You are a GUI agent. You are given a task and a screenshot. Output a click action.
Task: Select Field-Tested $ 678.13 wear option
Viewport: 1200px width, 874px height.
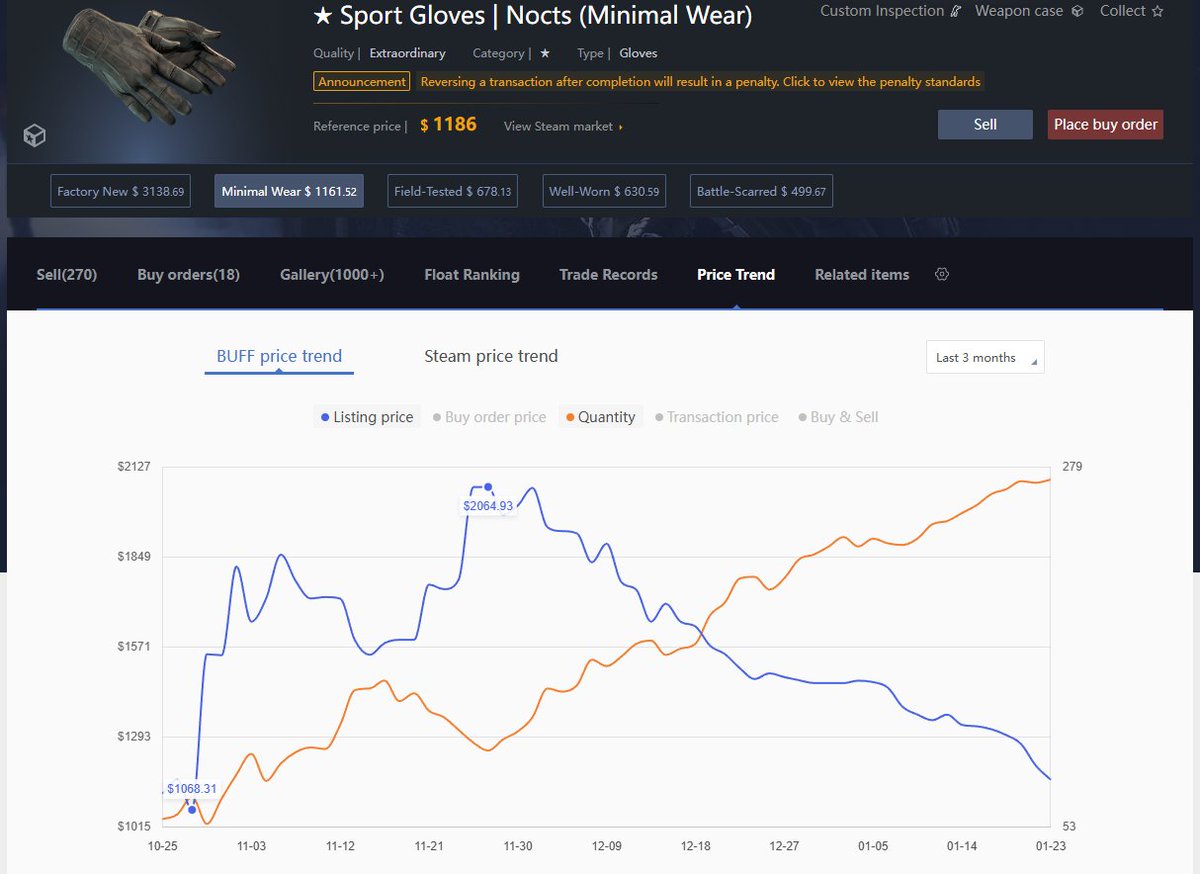click(x=452, y=191)
